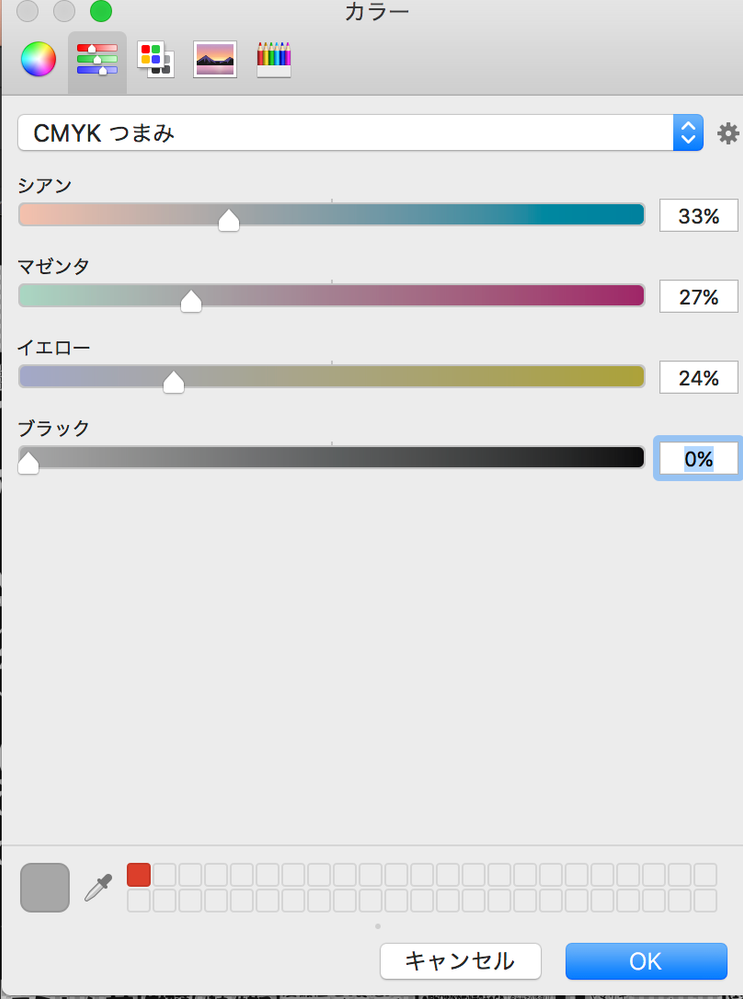Switch to the color wheel picker
The width and height of the screenshot is (743, 999).
point(38,59)
